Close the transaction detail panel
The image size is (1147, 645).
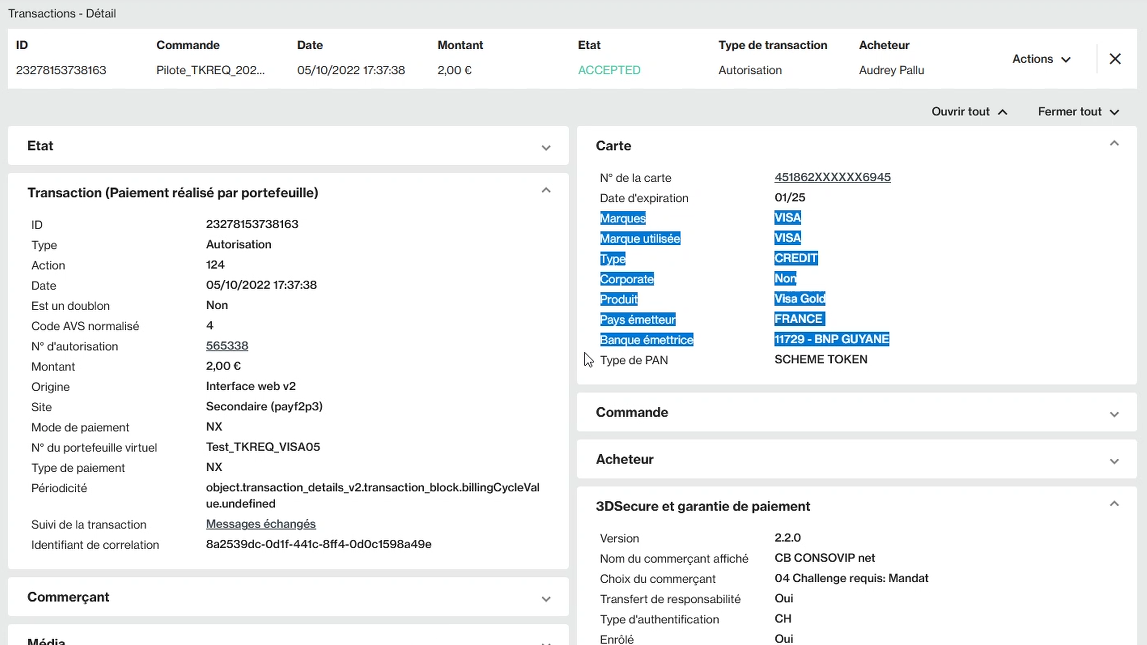[1115, 59]
